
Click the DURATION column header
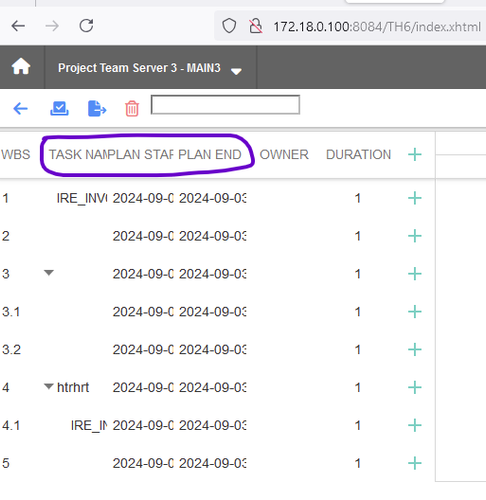358,155
